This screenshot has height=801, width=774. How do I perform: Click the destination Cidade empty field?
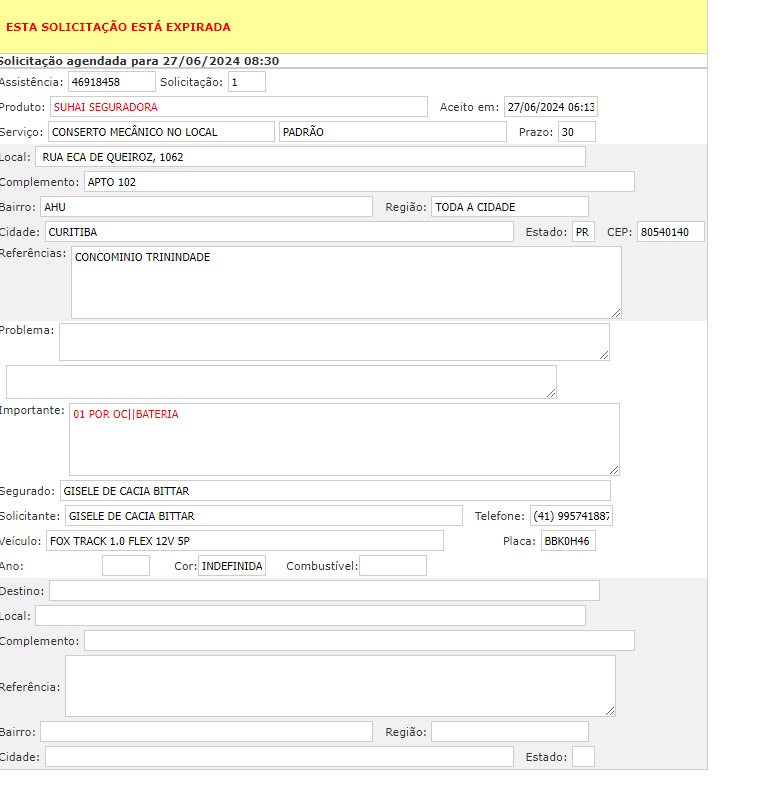coord(279,757)
